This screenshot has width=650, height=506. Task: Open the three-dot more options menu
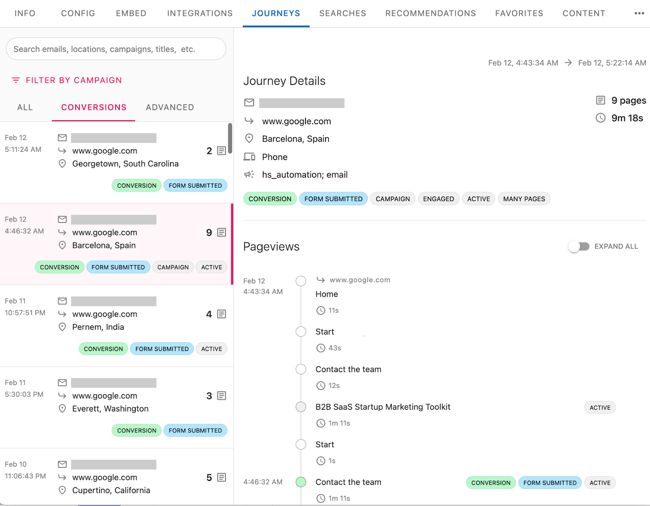coord(639,13)
